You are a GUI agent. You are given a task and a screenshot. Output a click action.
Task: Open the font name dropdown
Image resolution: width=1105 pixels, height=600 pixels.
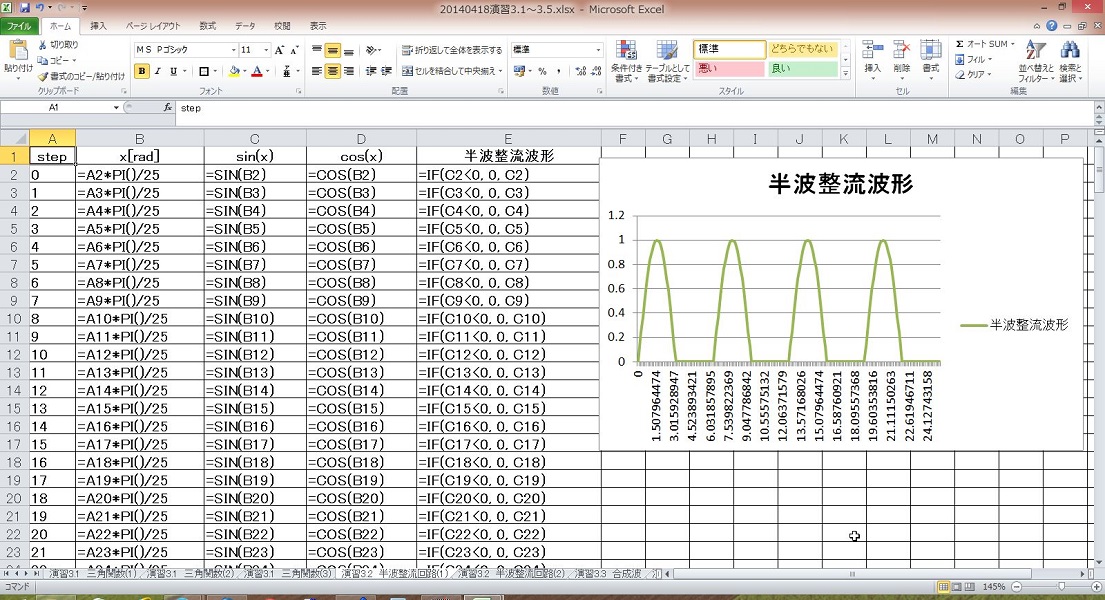click(233, 50)
